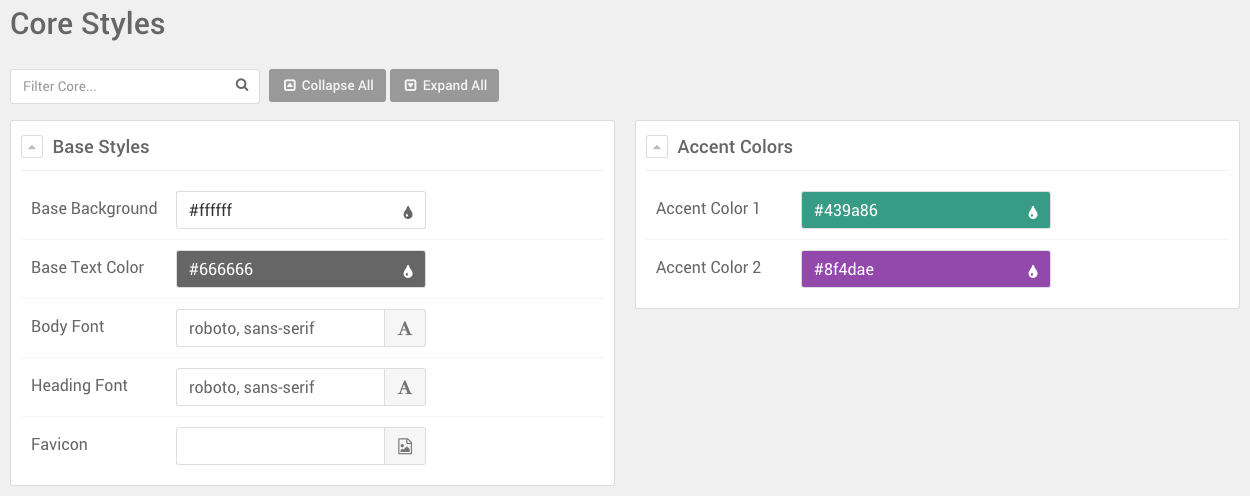
Task: Collapse the Base Styles panel
Action: click(x=32, y=147)
